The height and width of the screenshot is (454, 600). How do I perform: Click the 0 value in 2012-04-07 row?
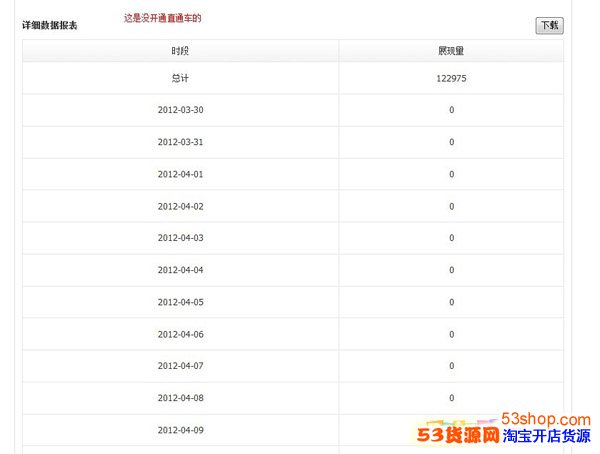(x=452, y=366)
